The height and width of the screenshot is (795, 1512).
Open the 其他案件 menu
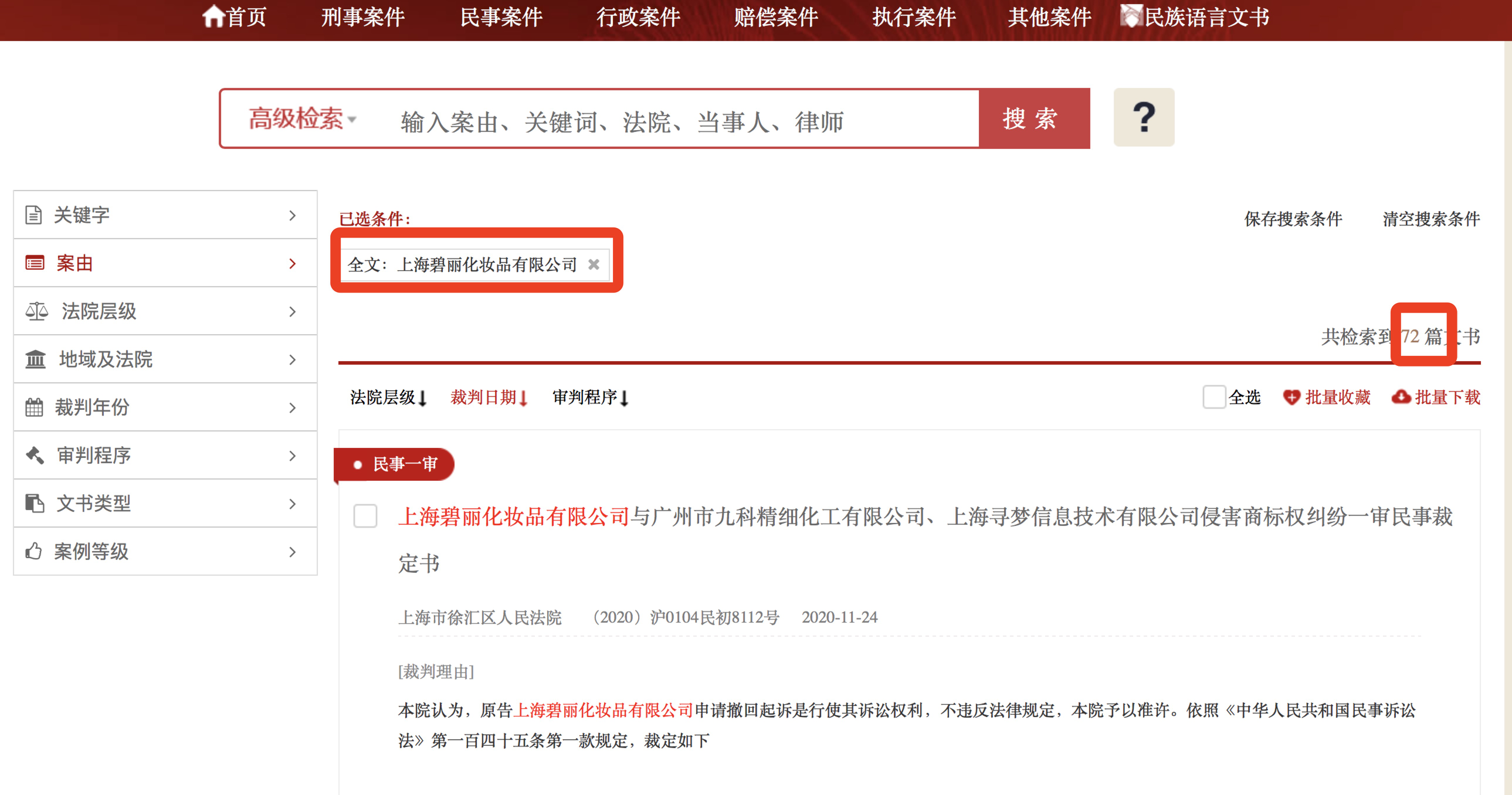(x=1050, y=17)
